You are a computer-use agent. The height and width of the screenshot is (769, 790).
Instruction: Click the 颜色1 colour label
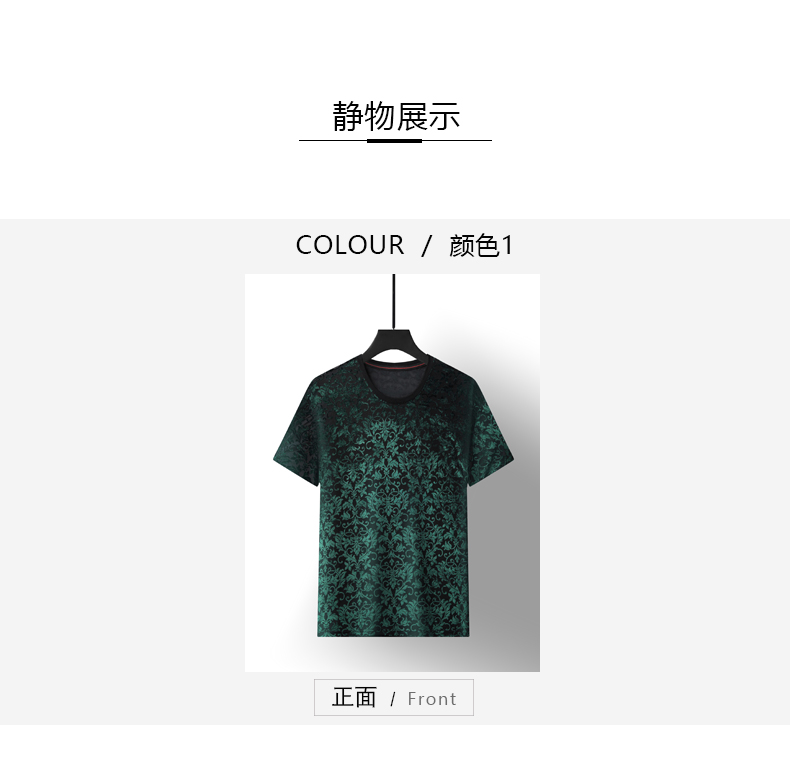coord(481,246)
